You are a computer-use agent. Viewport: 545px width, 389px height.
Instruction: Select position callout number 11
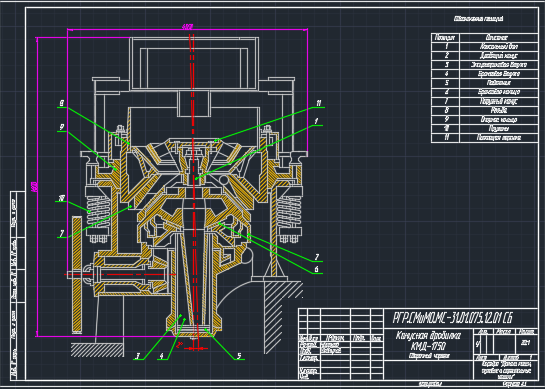[x=319, y=103]
